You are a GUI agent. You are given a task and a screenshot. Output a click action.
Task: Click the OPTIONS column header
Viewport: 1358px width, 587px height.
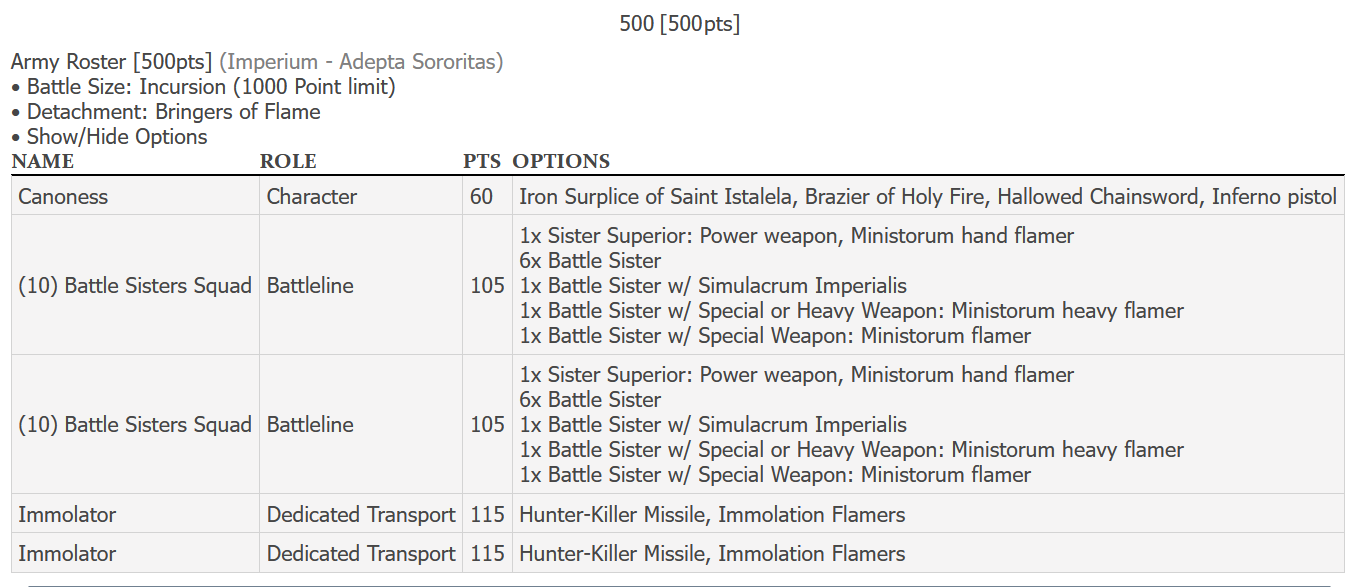561,161
